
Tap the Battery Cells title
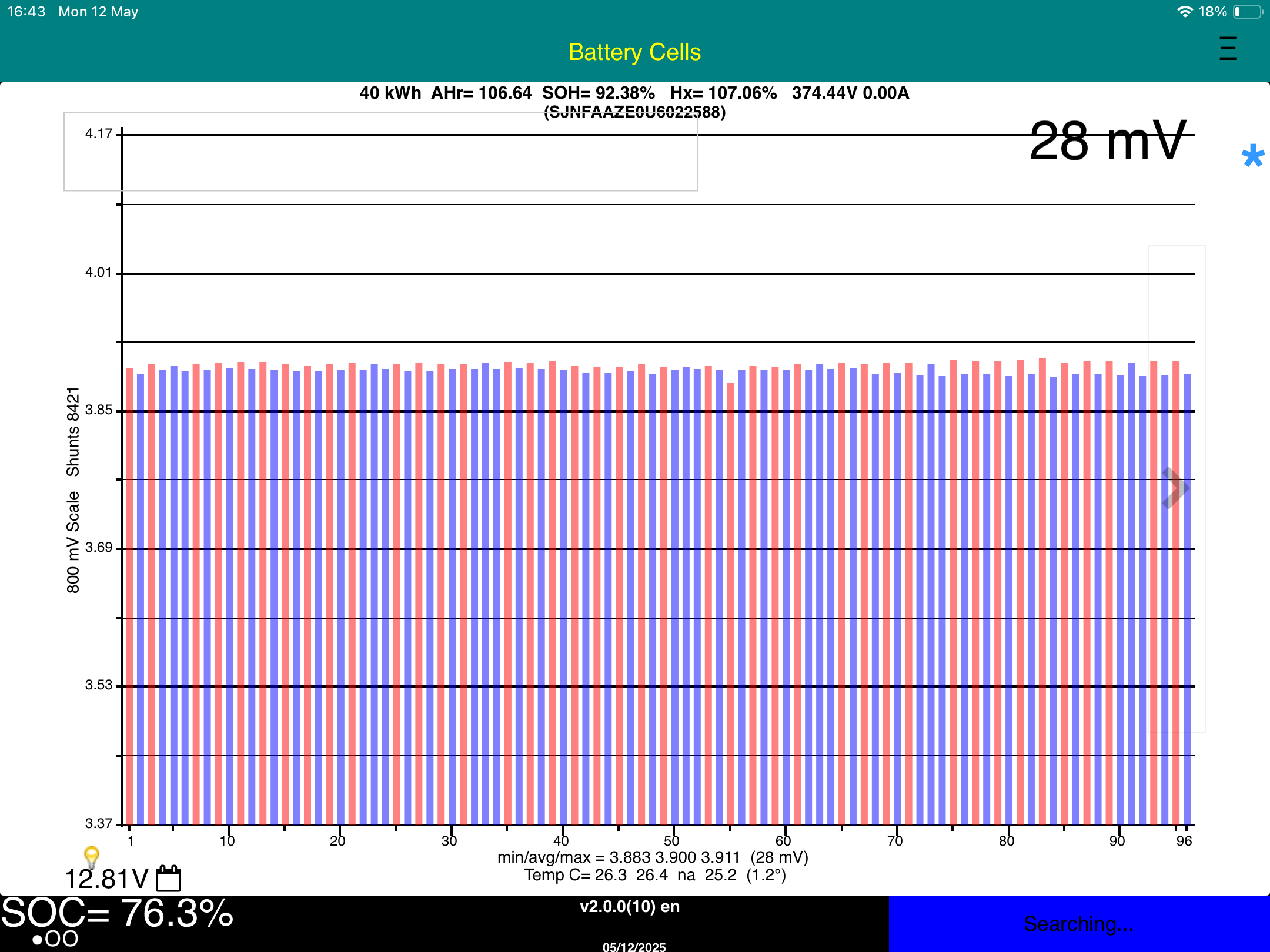pos(634,52)
